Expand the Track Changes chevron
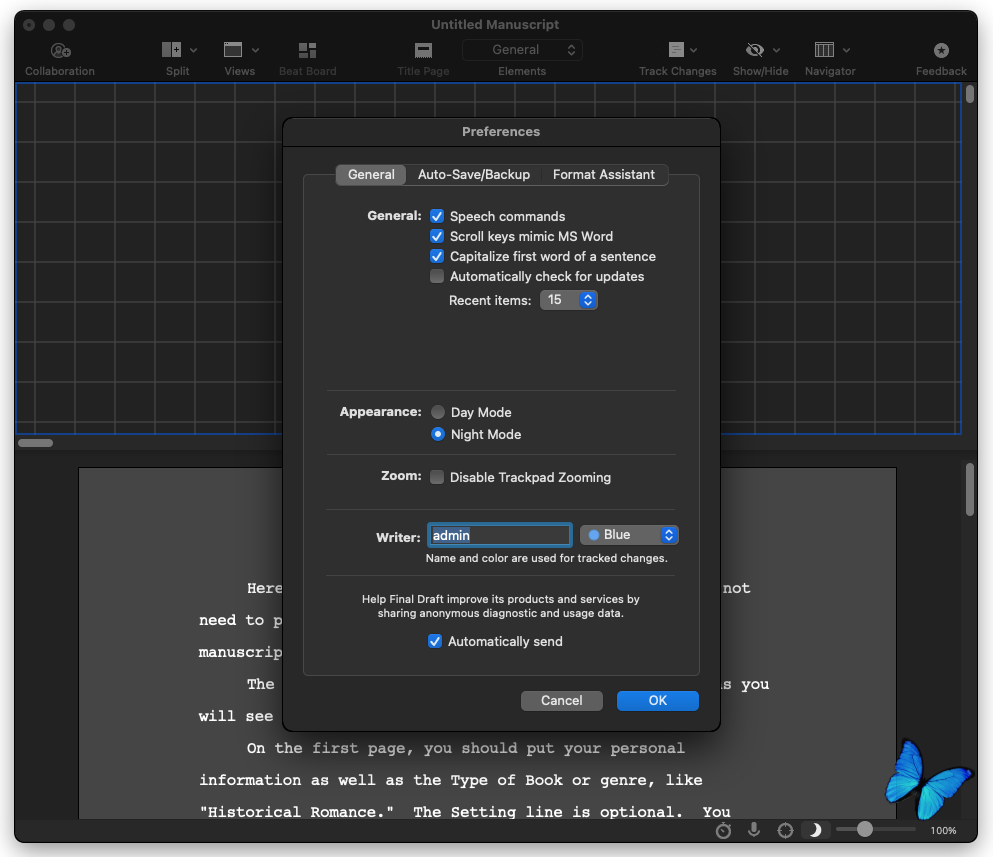The height and width of the screenshot is (857, 993). [x=693, y=50]
